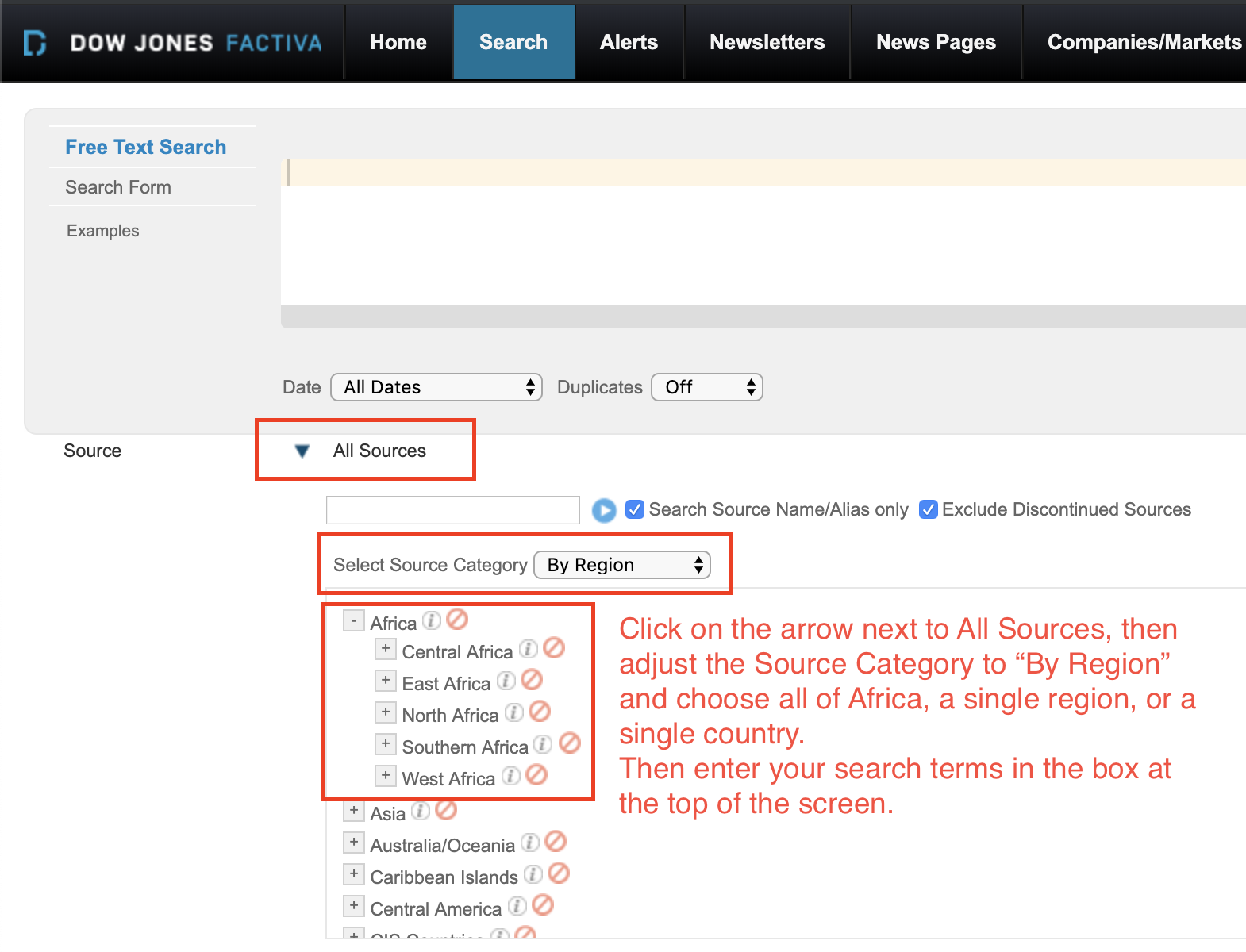The image size is (1246, 952).
Task: Open info icon for Central Africa
Action: pyautogui.click(x=529, y=649)
